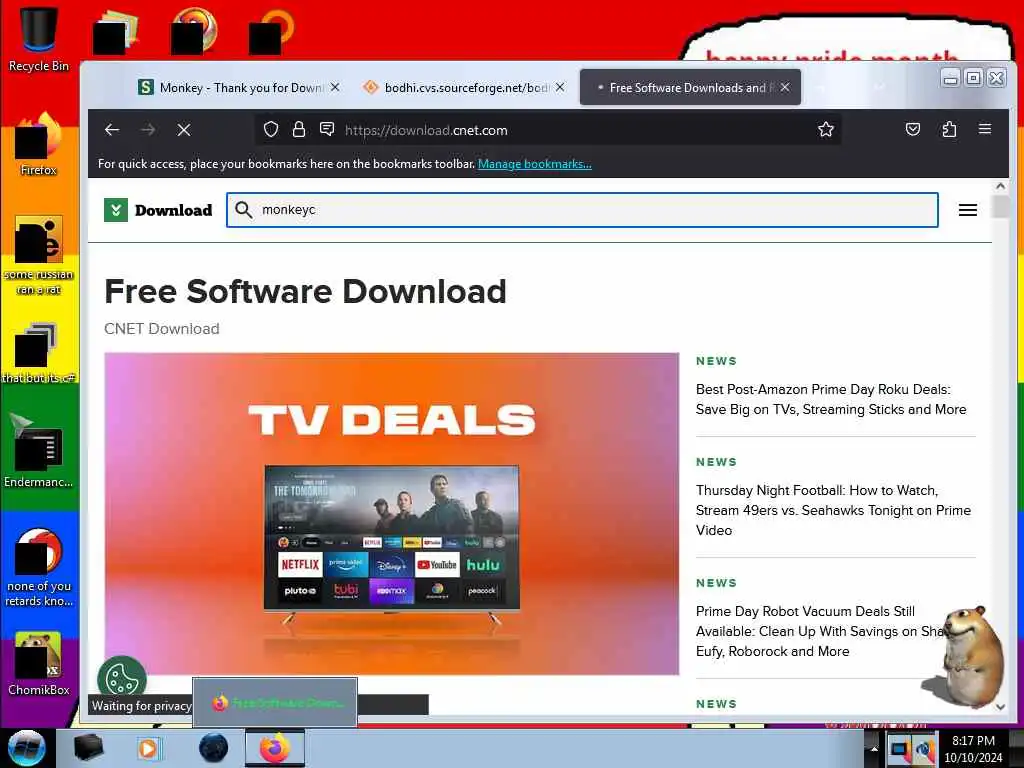
Task: Open the folder desktop icon beside Recycle Bin
Action: point(115,31)
